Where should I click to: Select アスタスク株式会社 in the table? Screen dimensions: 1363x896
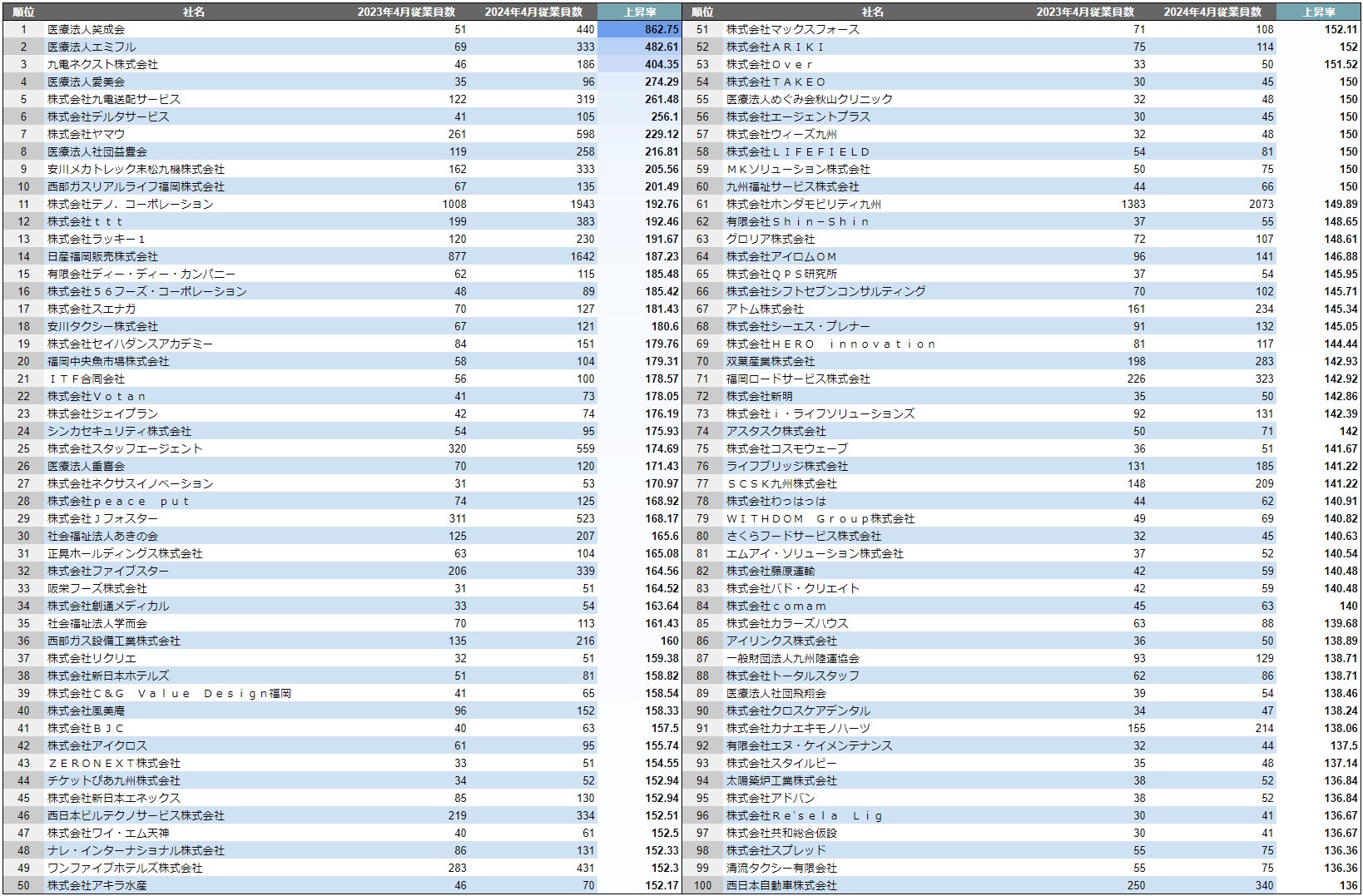pyautogui.click(x=776, y=431)
